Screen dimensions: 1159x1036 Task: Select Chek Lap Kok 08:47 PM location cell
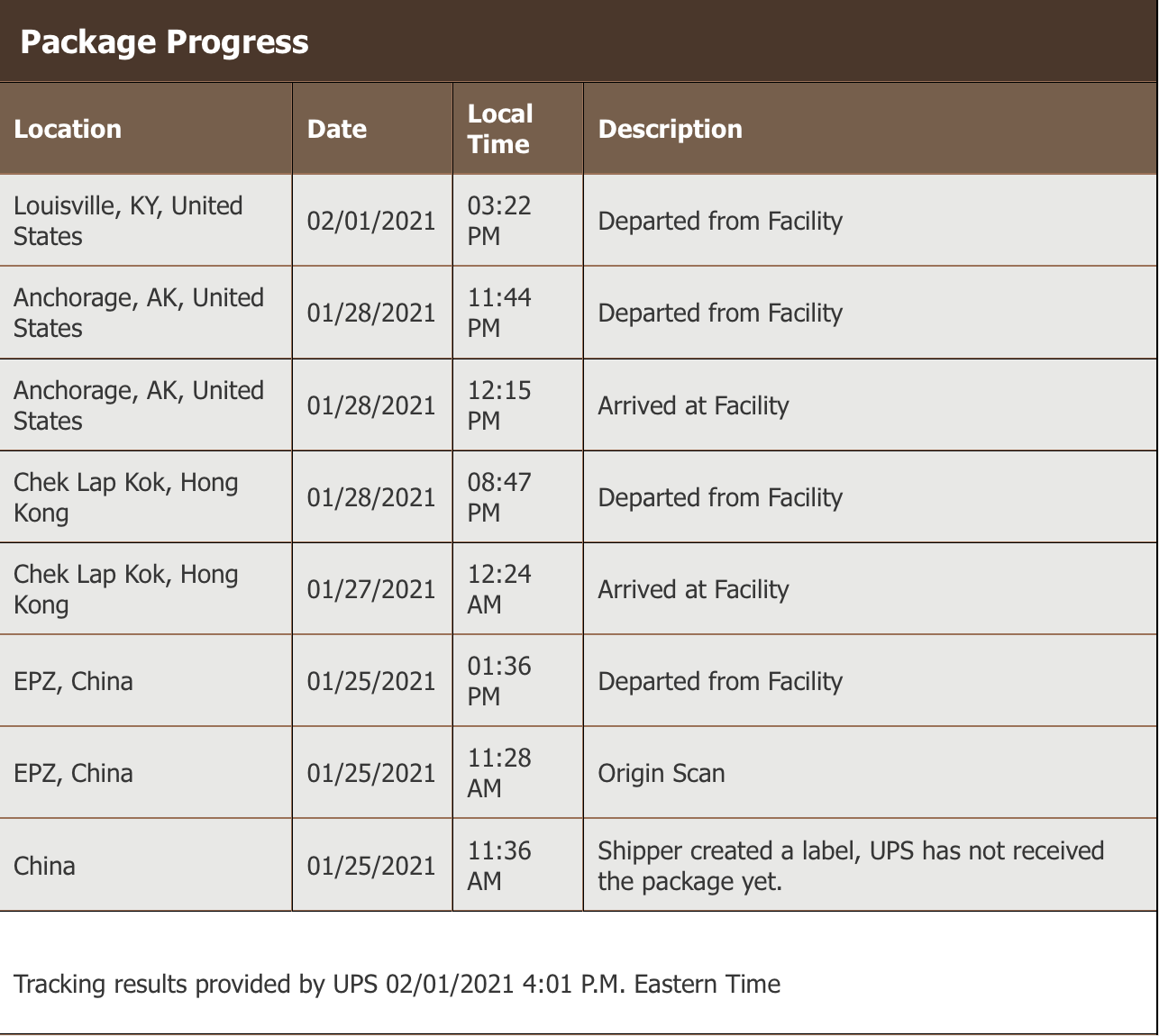(x=126, y=497)
